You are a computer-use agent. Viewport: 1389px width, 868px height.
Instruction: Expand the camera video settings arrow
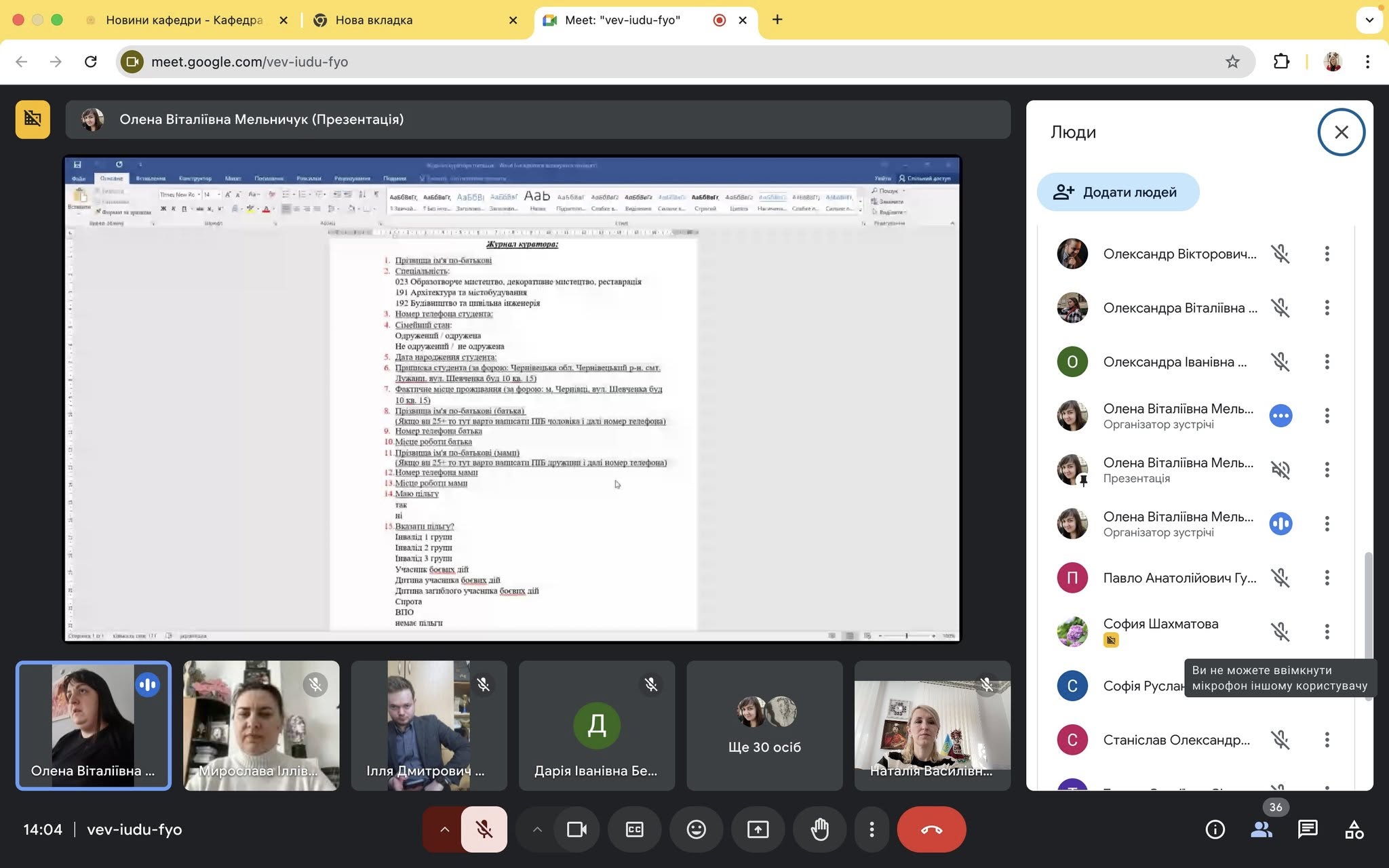click(537, 829)
